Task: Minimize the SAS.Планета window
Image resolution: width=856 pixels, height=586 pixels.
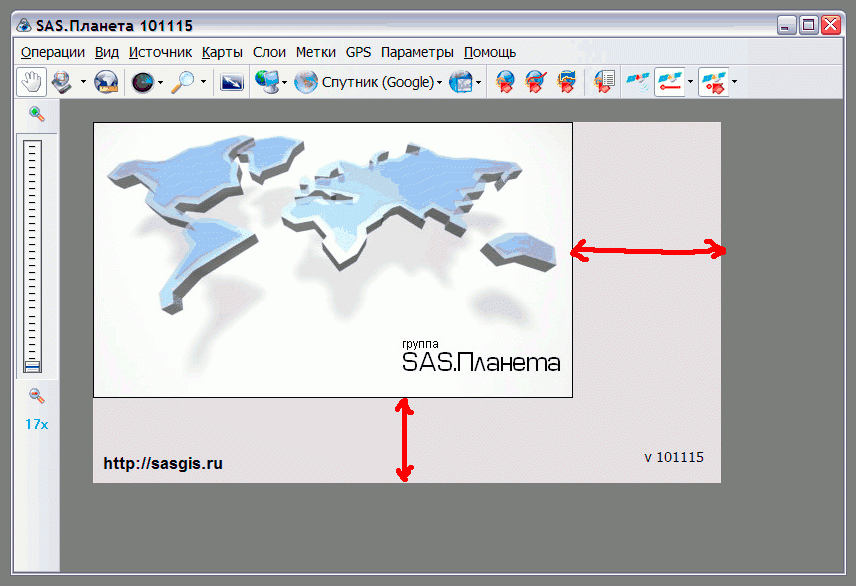Action: pos(787,25)
